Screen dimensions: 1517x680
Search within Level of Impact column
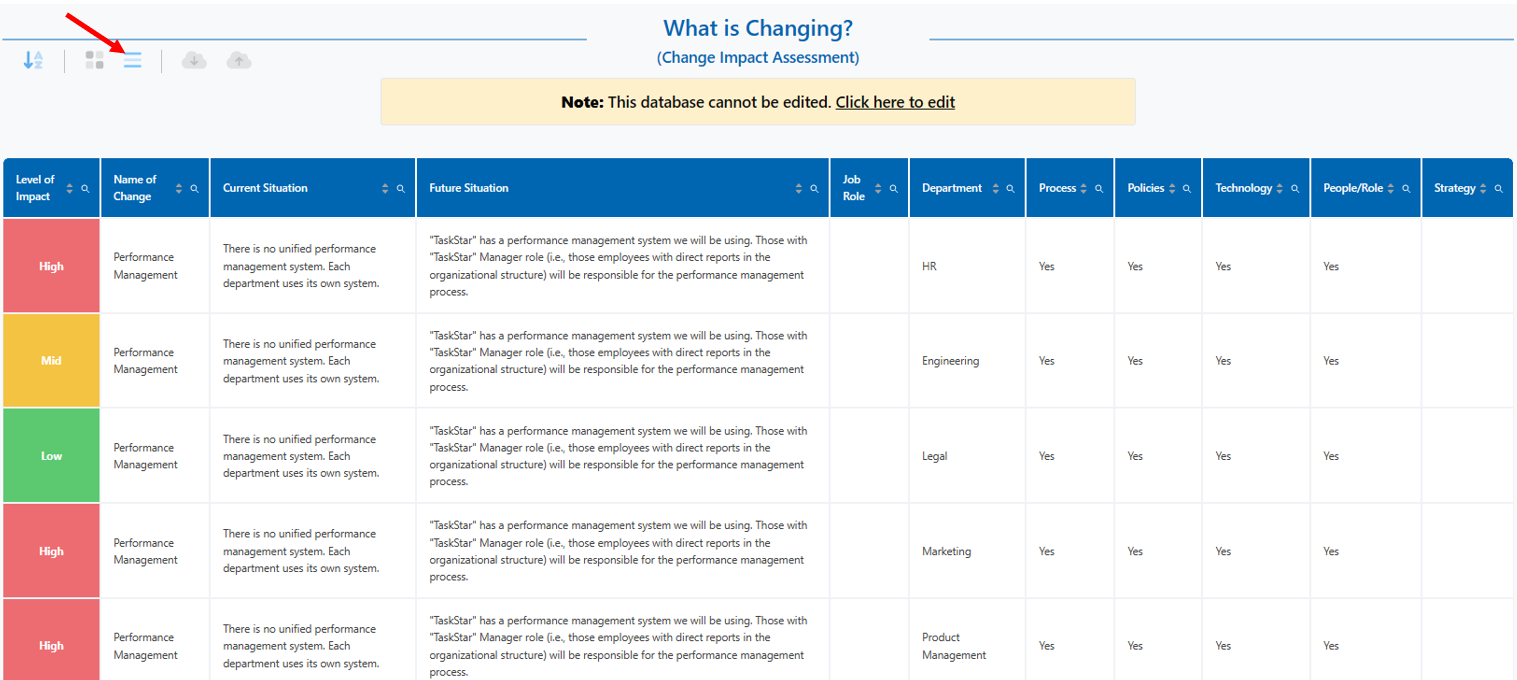[x=85, y=188]
